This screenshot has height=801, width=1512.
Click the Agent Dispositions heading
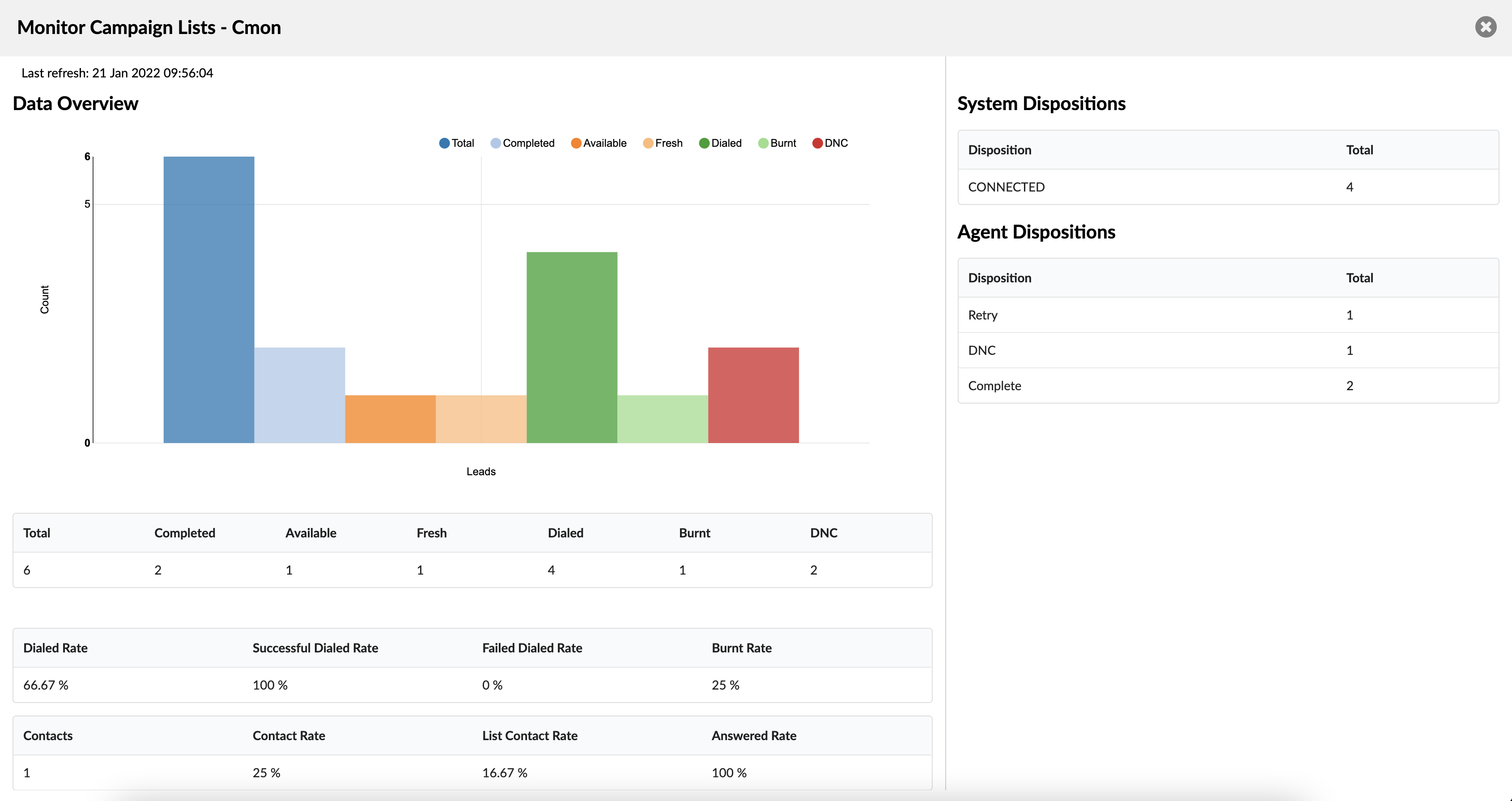tap(1036, 232)
